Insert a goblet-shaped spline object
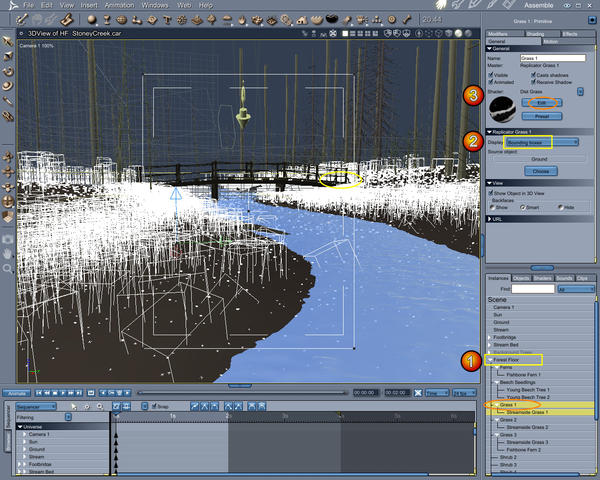 [107, 19]
